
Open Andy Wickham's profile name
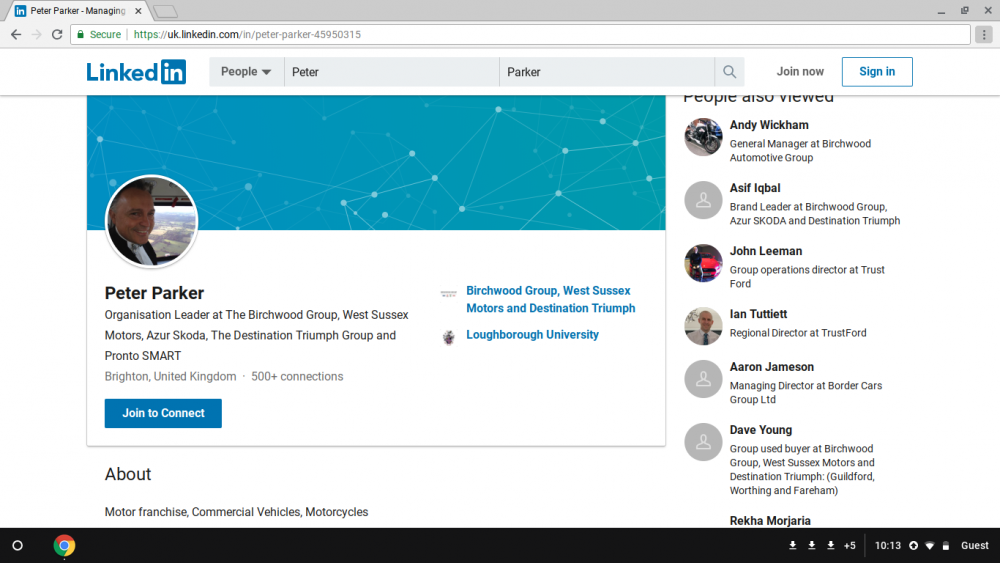coord(769,125)
